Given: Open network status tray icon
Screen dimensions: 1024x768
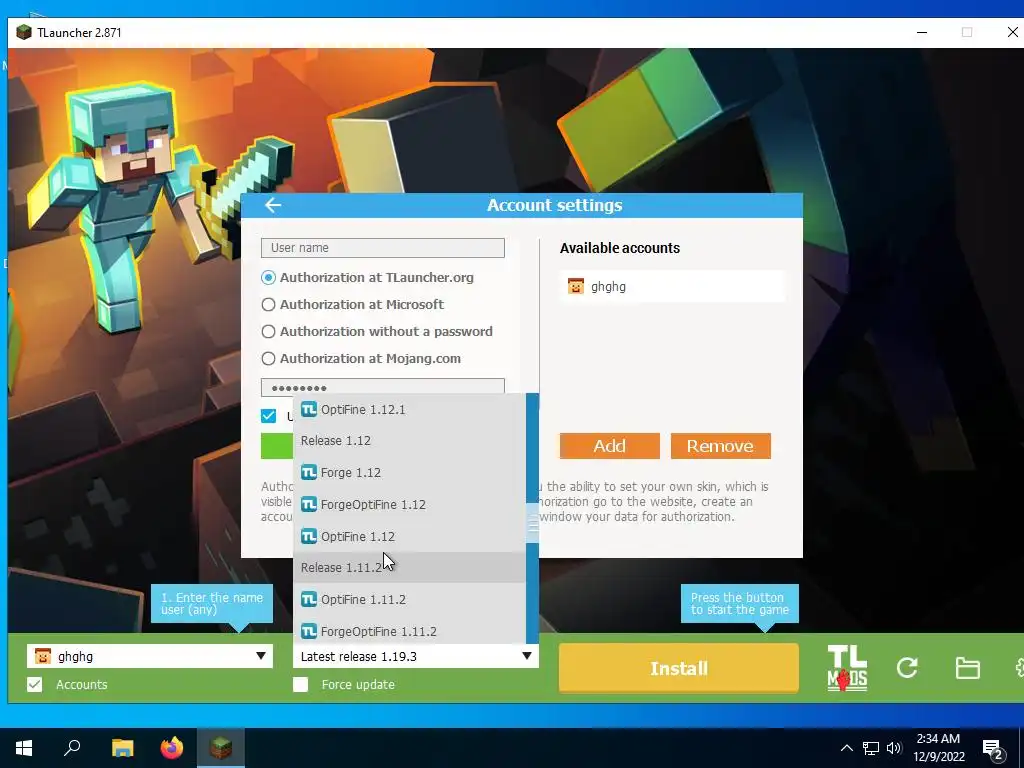Looking at the screenshot, I should pos(871,748).
